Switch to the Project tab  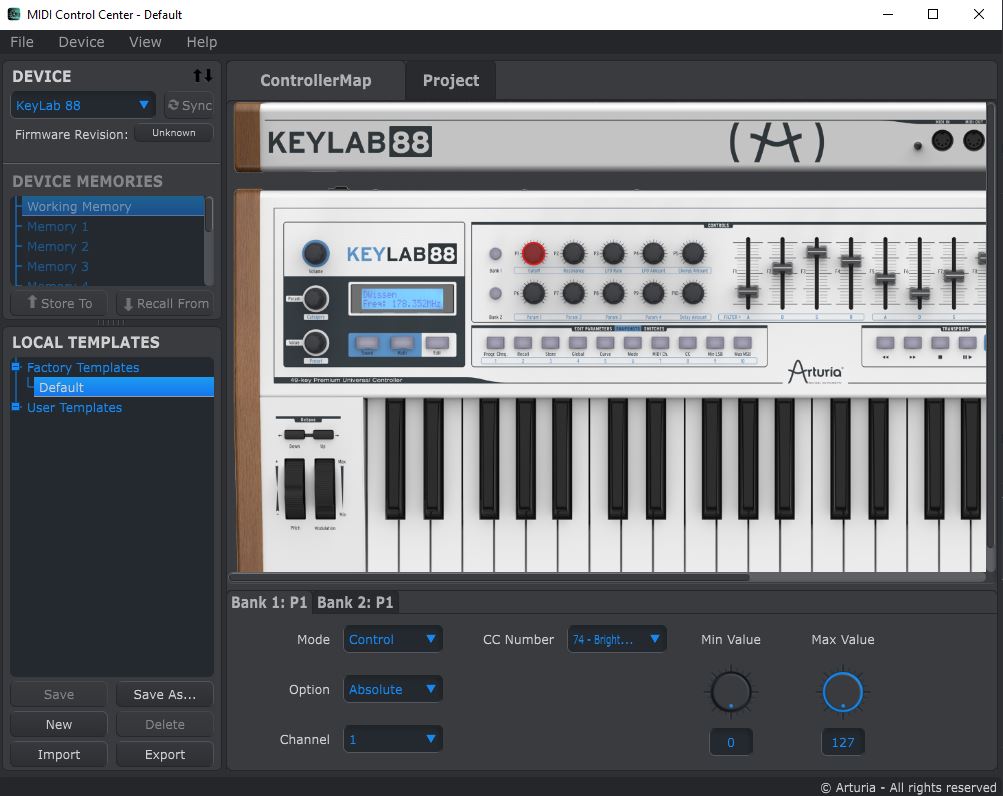point(451,80)
